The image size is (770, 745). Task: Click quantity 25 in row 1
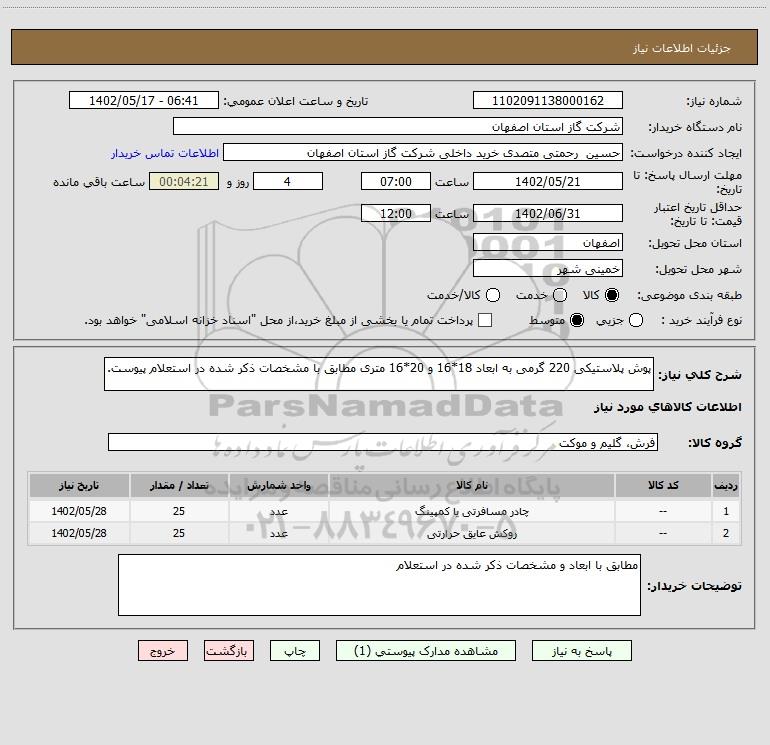coord(179,511)
